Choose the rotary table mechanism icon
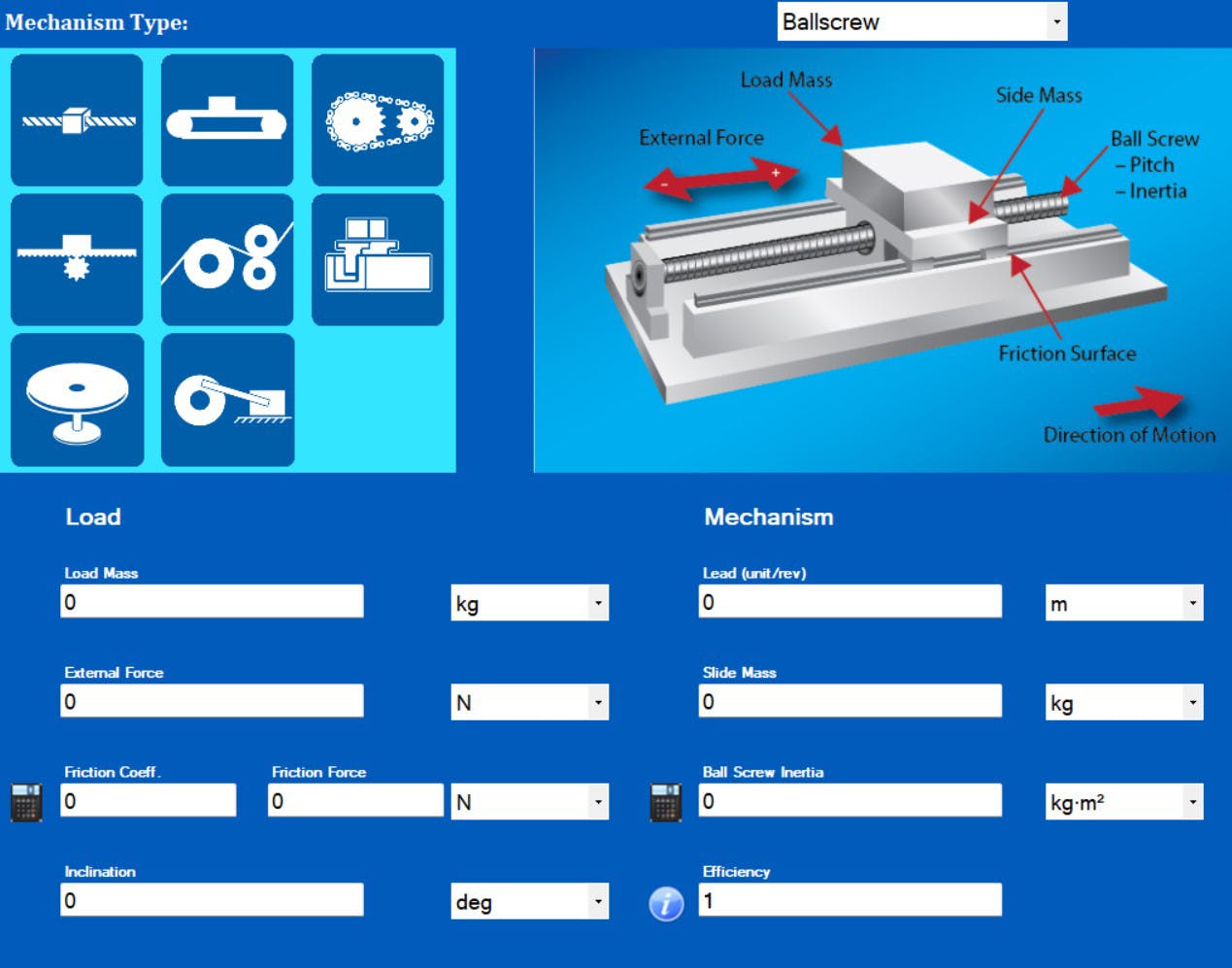1232x968 pixels. (x=77, y=400)
